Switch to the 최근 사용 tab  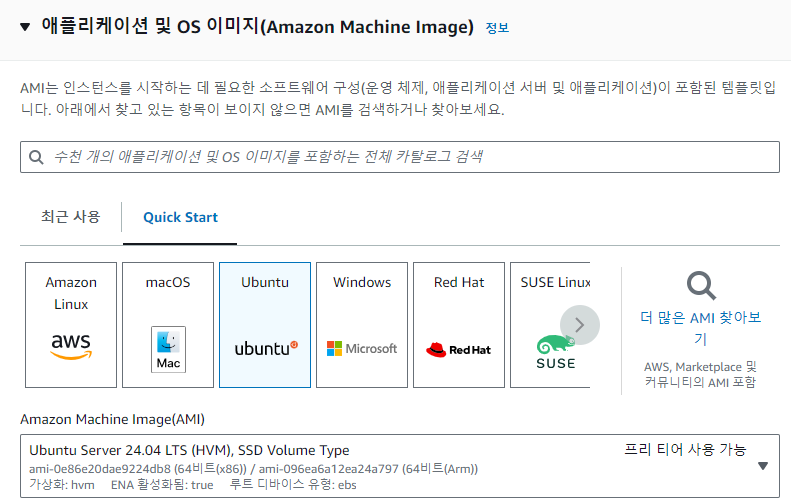pos(71,217)
